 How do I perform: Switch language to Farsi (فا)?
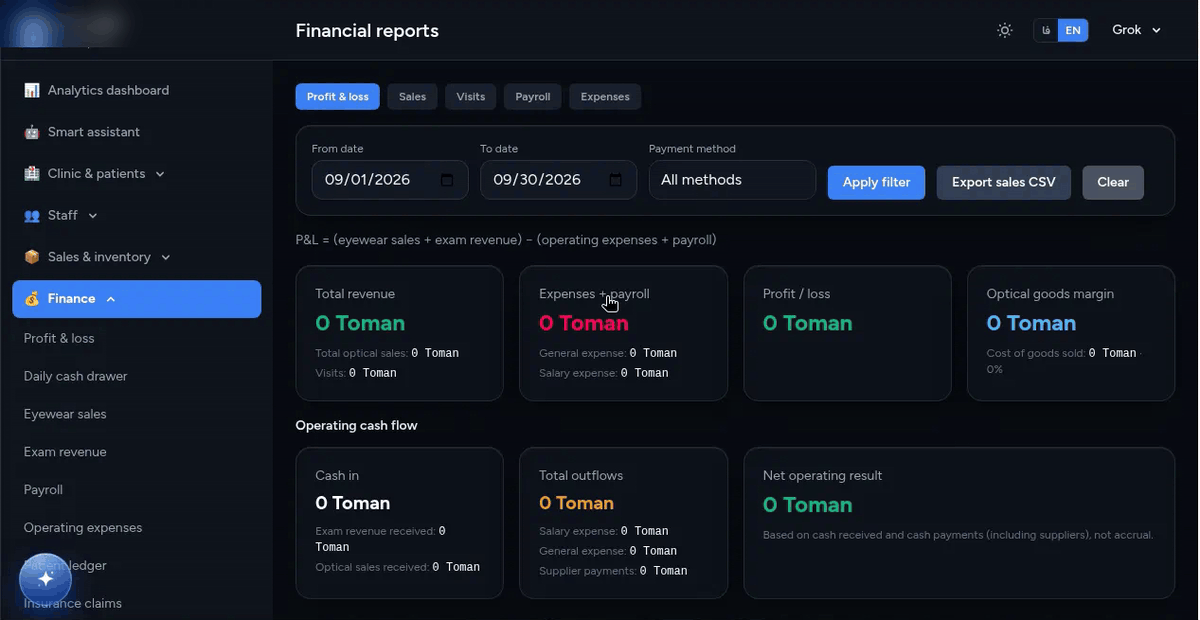click(1046, 30)
